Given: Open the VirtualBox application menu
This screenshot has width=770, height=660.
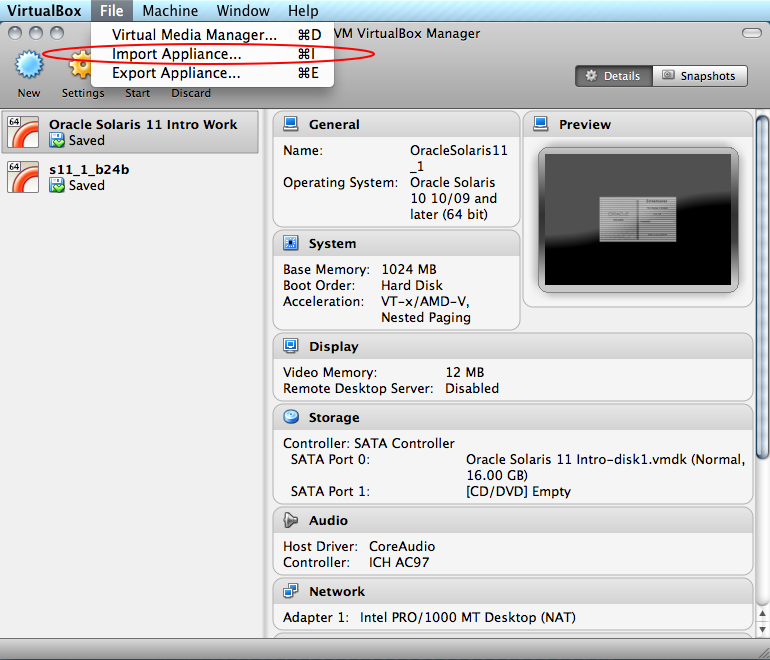Looking at the screenshot, I should pos(44,10).
